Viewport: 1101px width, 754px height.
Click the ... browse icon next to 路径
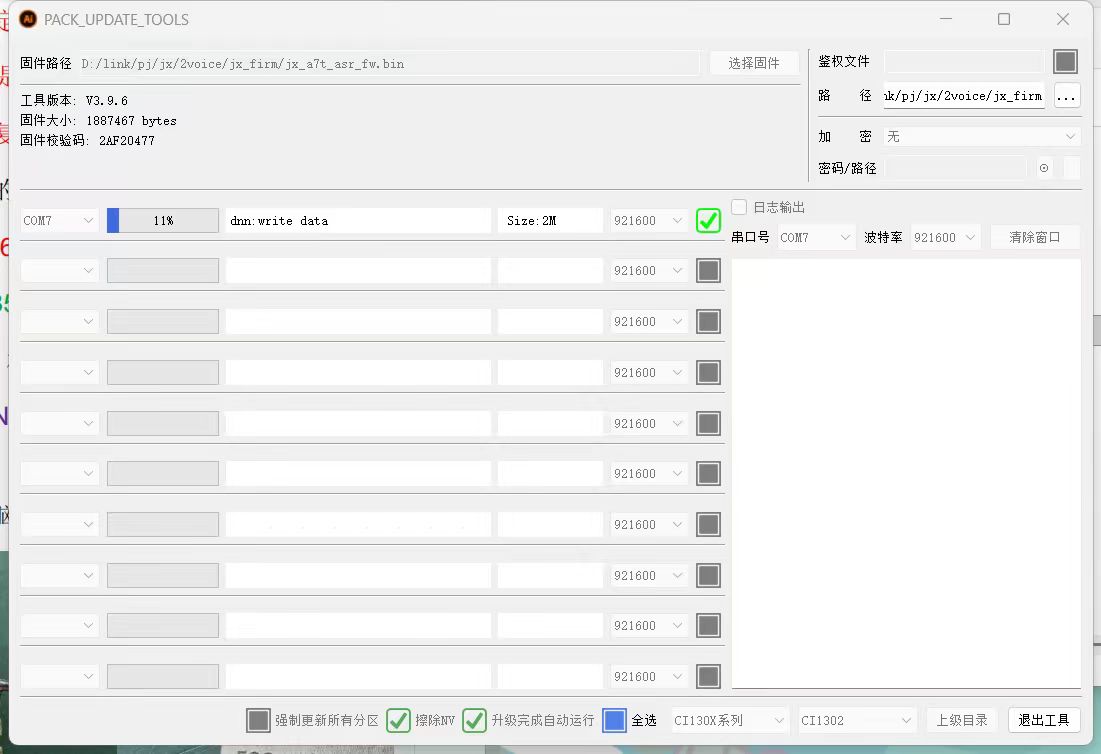point(1066,96)
